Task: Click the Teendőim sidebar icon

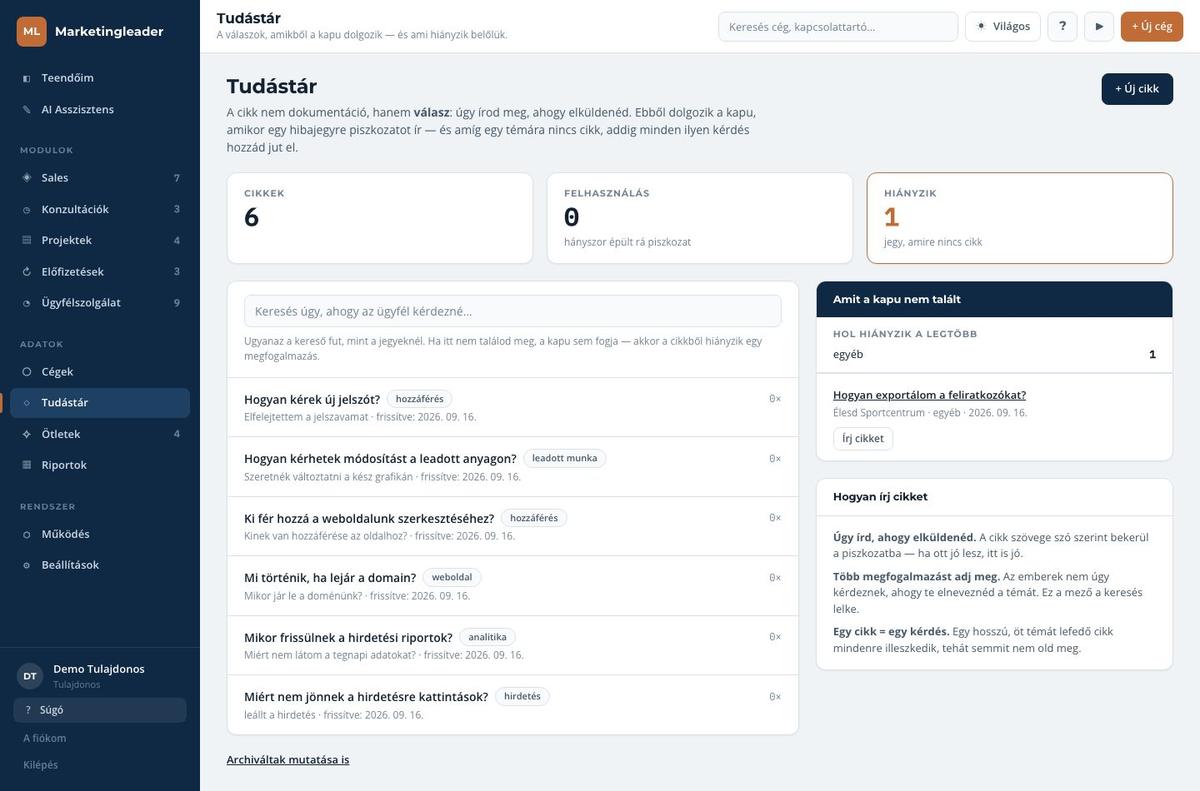Action: coord(27,78)
